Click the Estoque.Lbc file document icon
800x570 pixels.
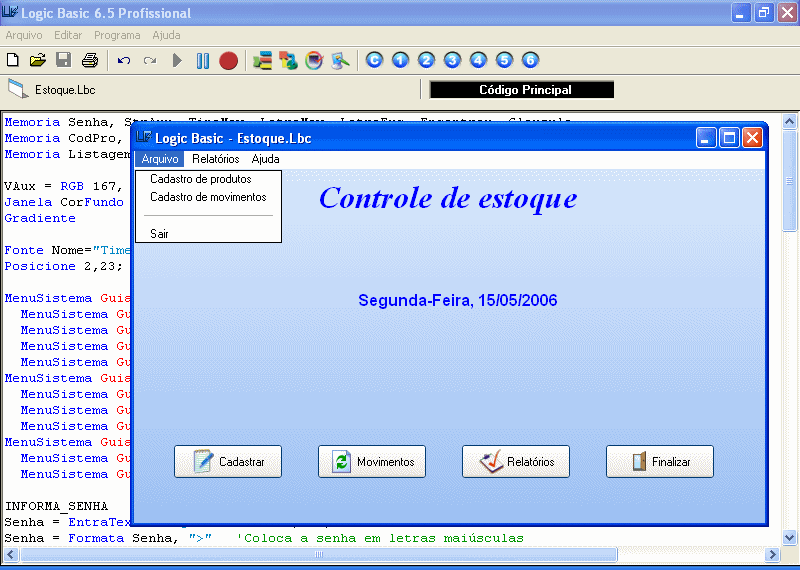point(18,89)
